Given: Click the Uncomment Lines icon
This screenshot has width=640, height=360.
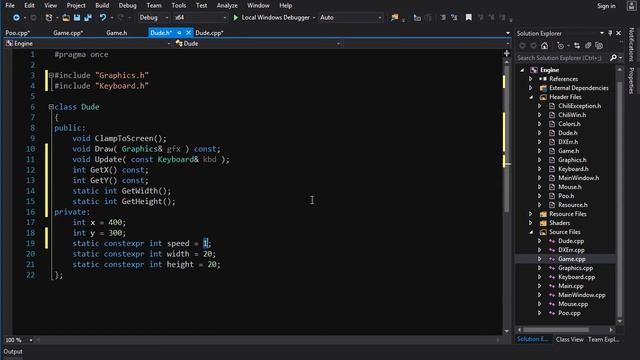Looking at the screenshot, I should pos(454,18).
